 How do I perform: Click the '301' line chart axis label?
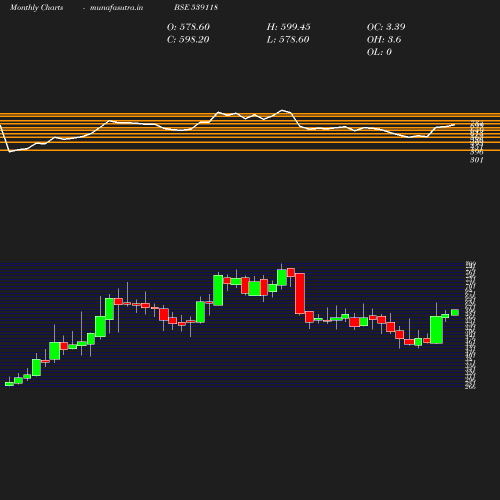click(x=477, y=160)
